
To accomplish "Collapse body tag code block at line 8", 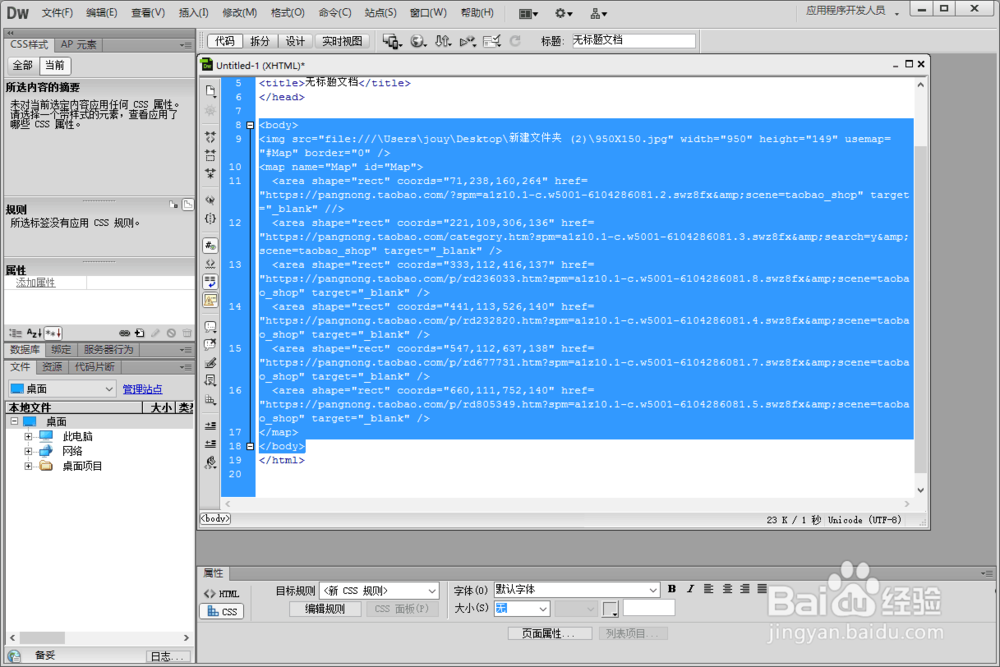I will click(250, 125).
